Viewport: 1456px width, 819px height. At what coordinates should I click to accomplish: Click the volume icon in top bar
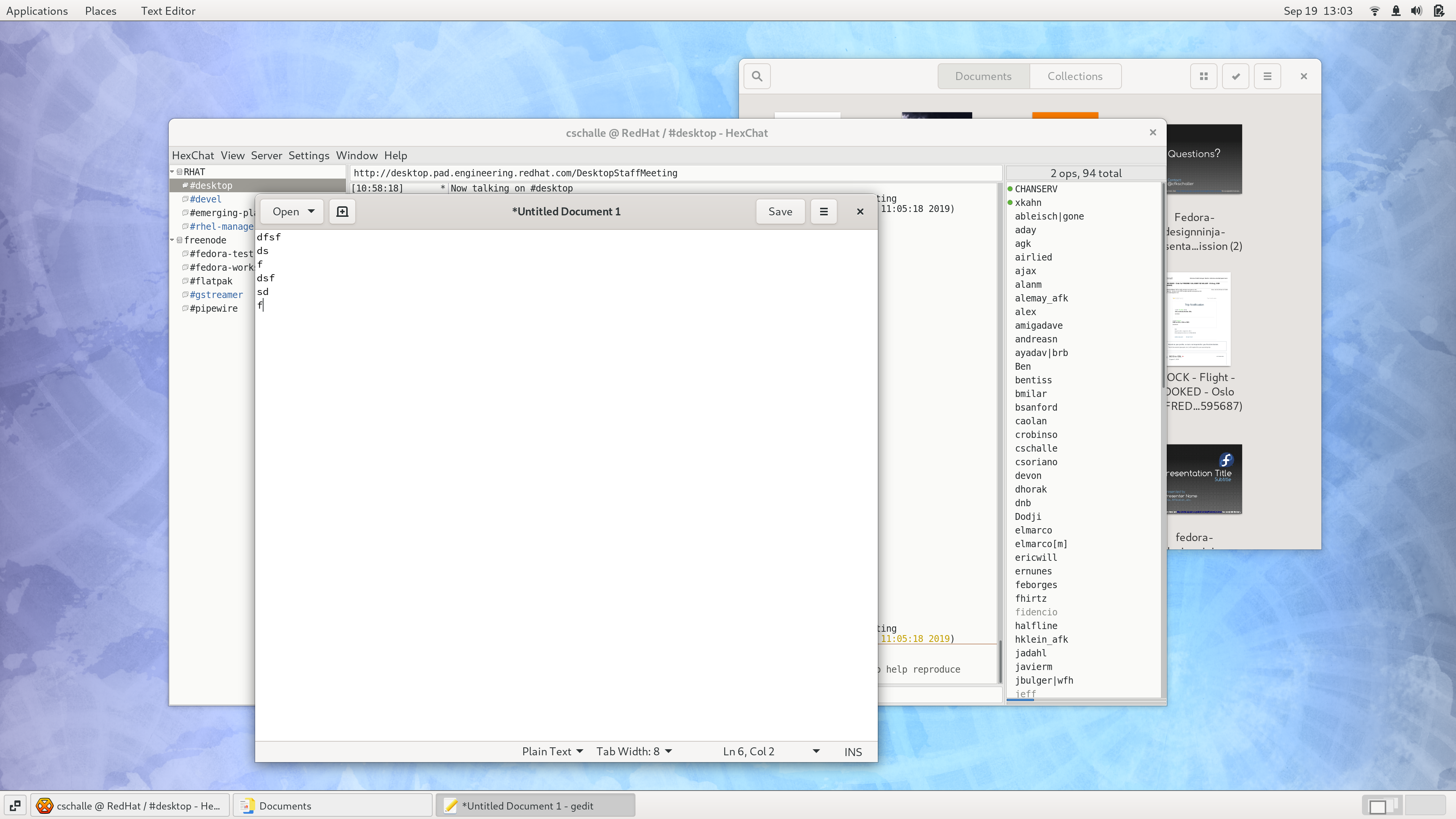pyautogui.click(x=1416, y=11)
